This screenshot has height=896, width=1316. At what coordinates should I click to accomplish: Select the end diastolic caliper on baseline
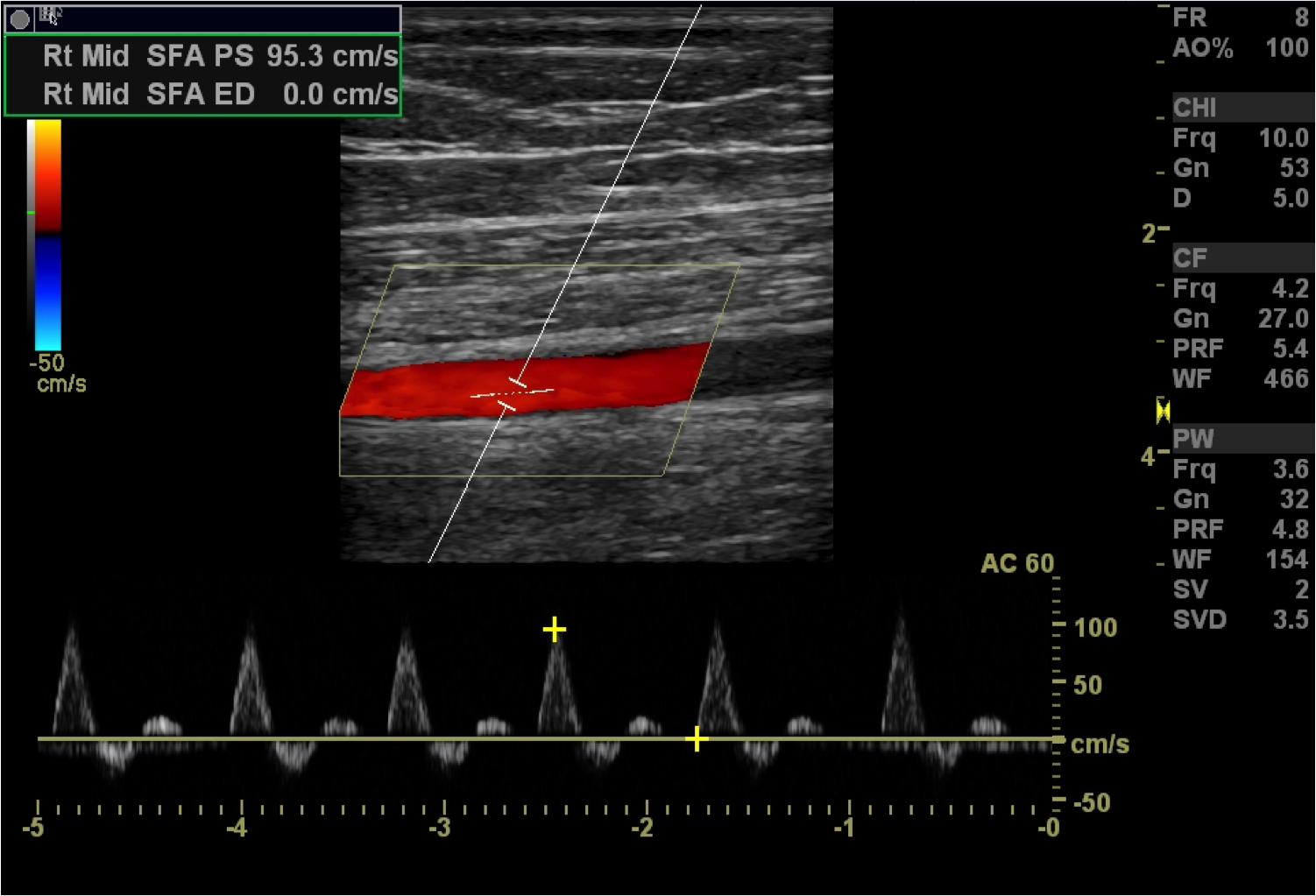(x=697, y=739)
